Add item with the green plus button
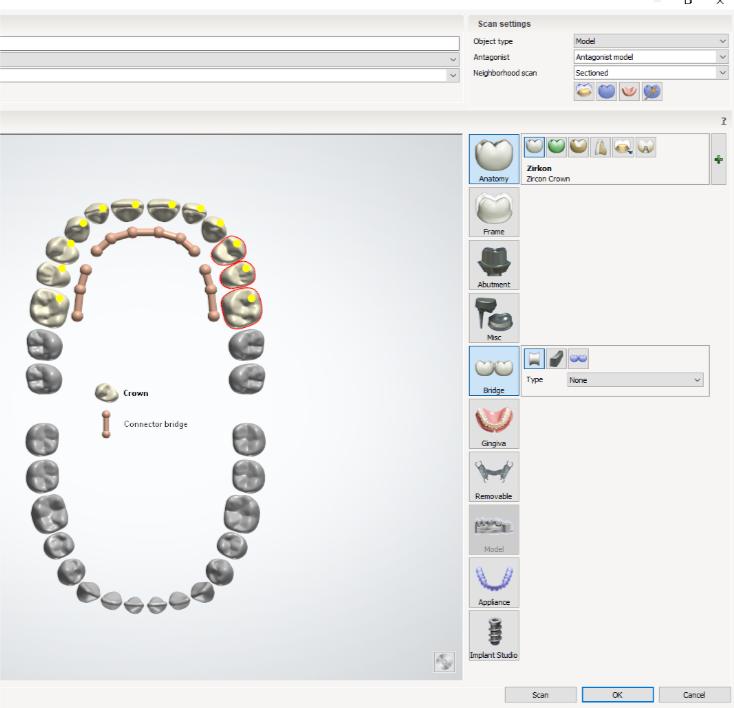734x708 pixels. point(719,160)
